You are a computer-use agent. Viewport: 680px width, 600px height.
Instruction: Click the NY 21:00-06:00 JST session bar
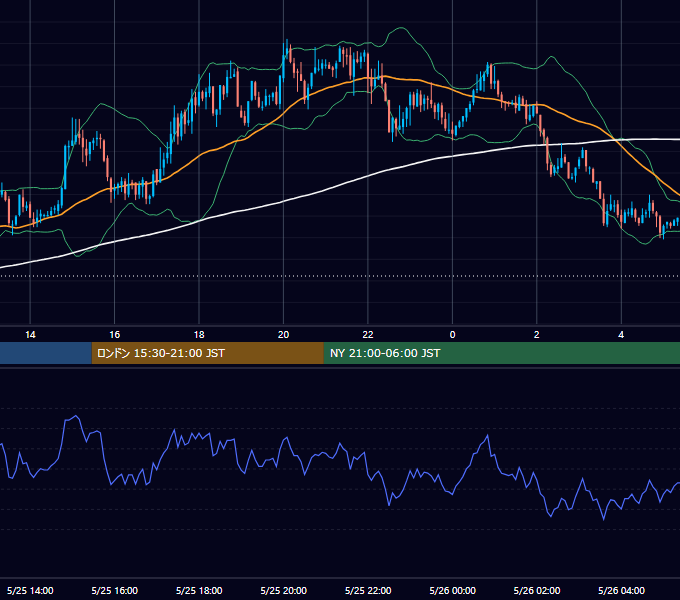click(x=502, y=353)
